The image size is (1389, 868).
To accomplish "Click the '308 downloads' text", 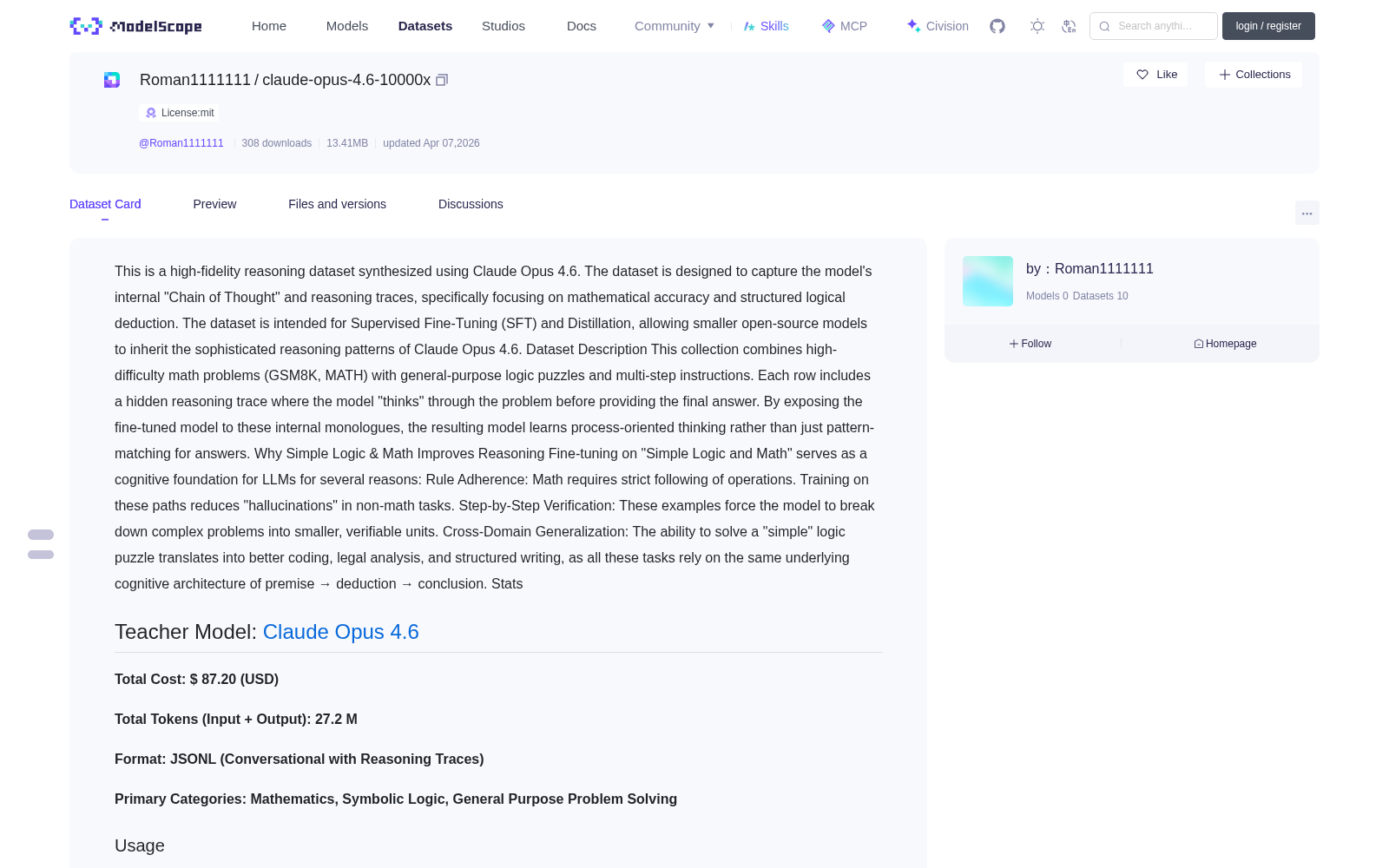I will [277, 143].
